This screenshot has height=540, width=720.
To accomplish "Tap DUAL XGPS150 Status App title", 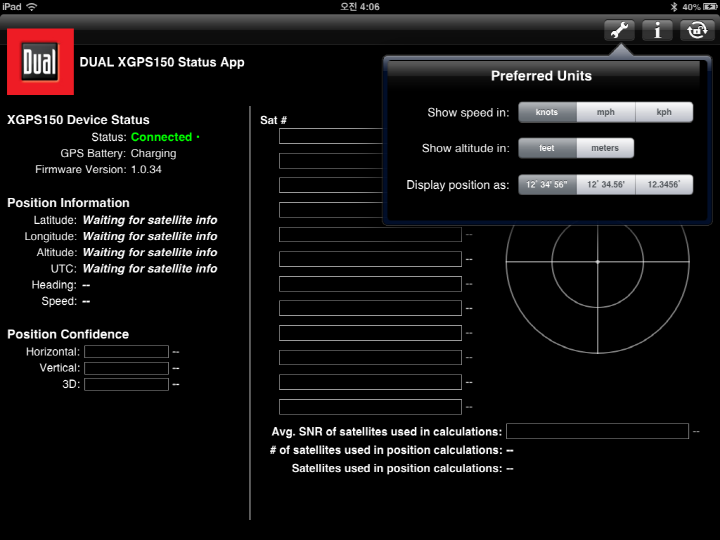I will click(162, 62).
